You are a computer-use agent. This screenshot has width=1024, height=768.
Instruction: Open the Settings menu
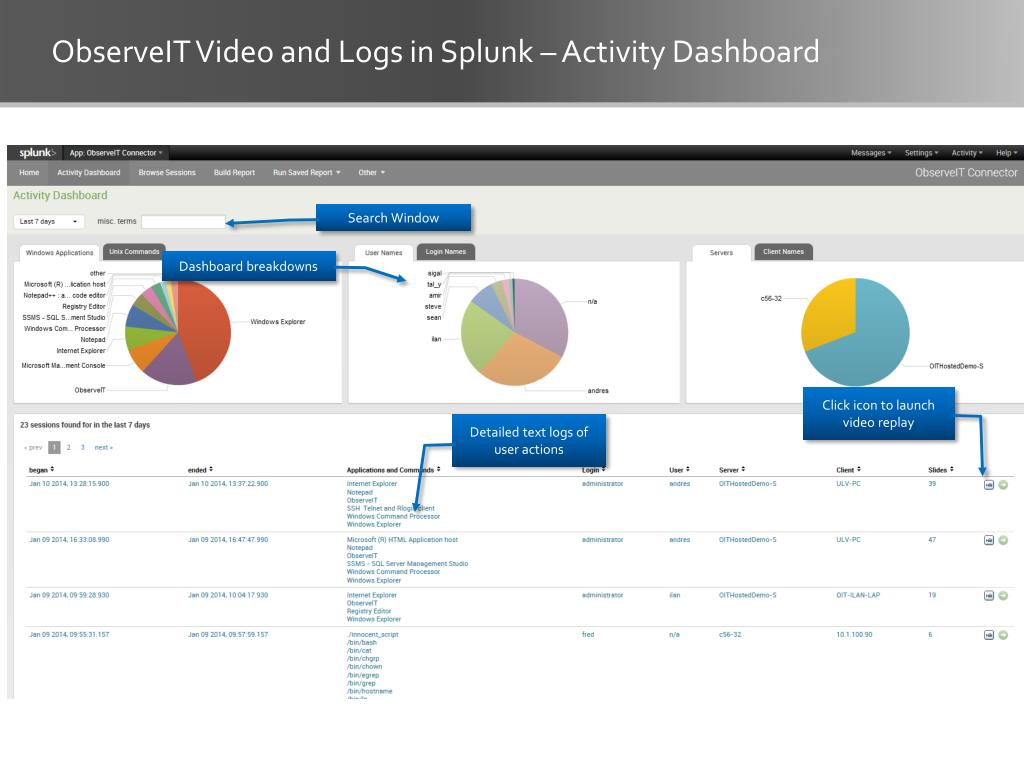(921, 153)
